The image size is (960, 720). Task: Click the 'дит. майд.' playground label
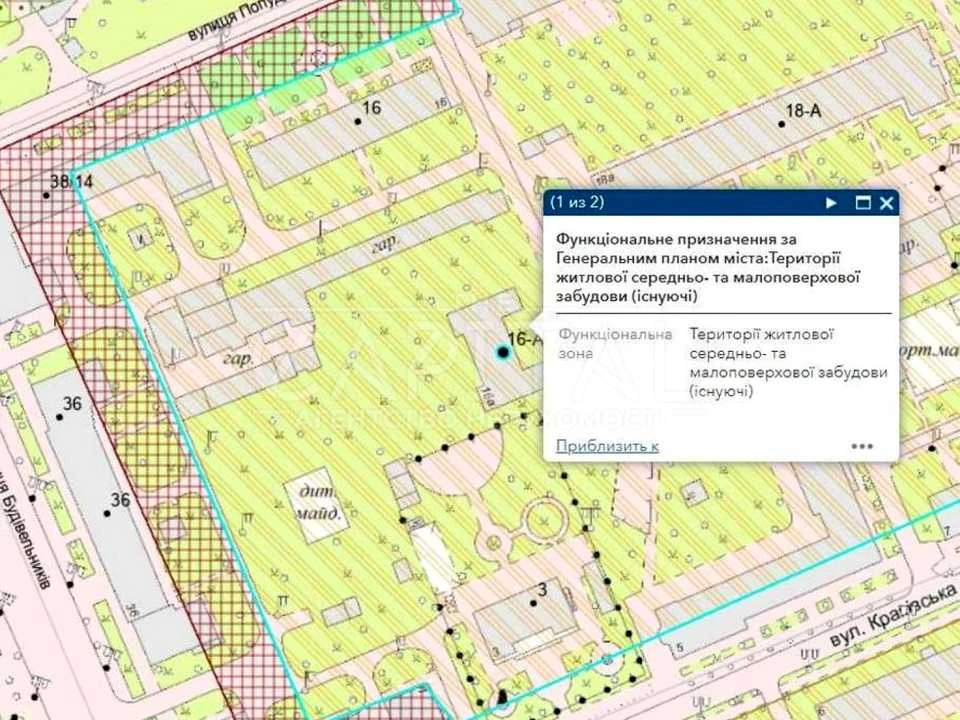pos(317,502)
